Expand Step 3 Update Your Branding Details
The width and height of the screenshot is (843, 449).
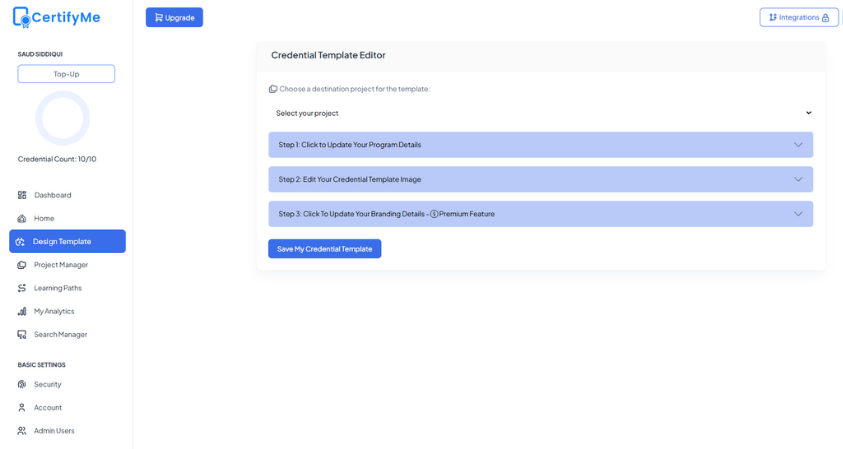click(x=541, y=214)
